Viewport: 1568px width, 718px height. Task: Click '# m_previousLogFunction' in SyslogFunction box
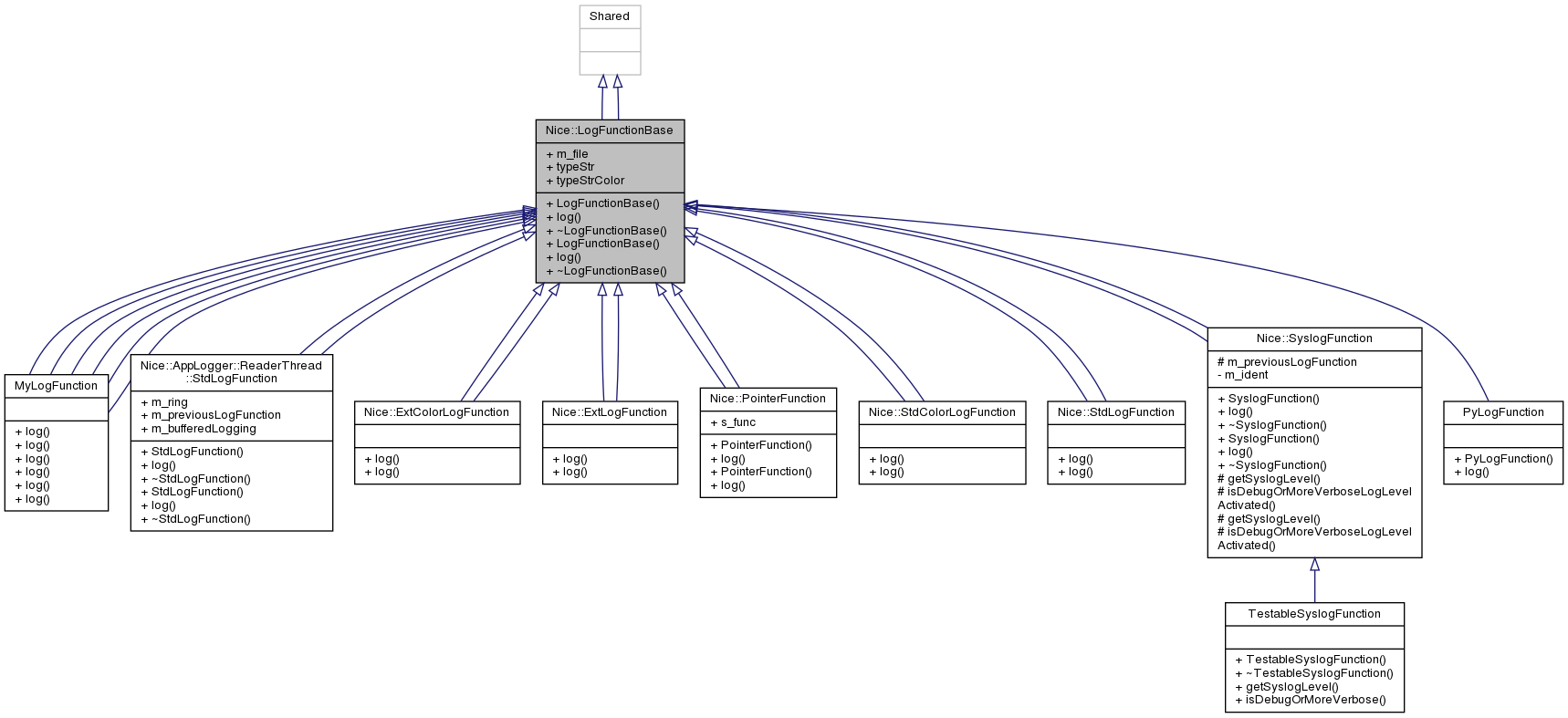[1287, 362]
